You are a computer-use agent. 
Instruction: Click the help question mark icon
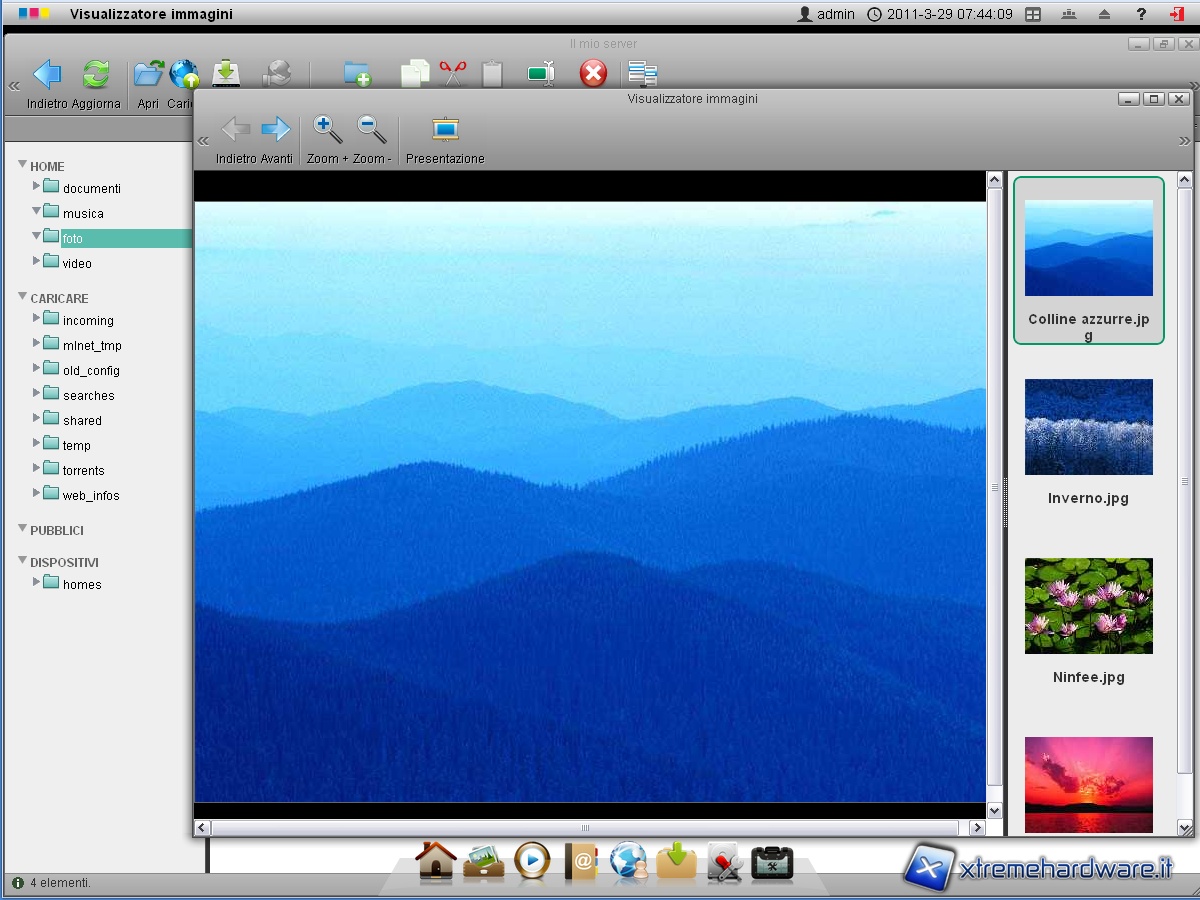coord(1141,14)
